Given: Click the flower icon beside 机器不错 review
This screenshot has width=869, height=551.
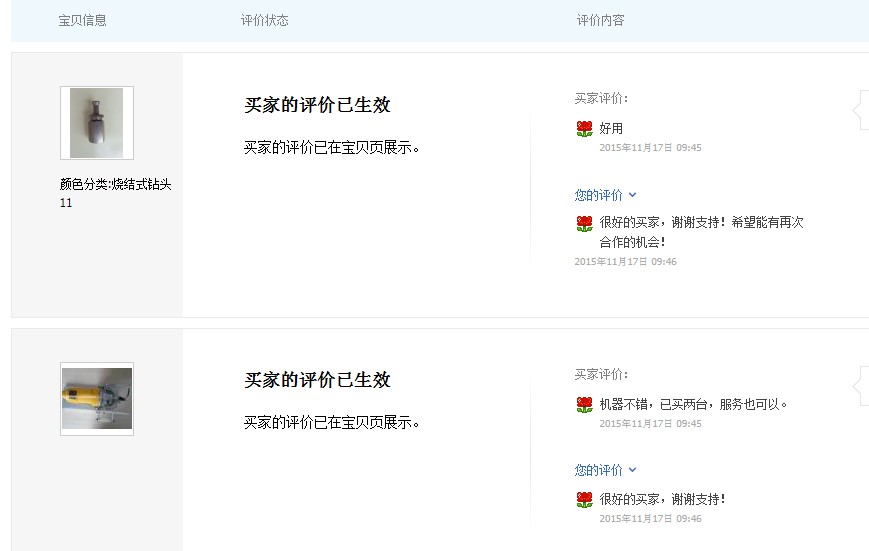Looking at the screenshot, I should [585, 405].
